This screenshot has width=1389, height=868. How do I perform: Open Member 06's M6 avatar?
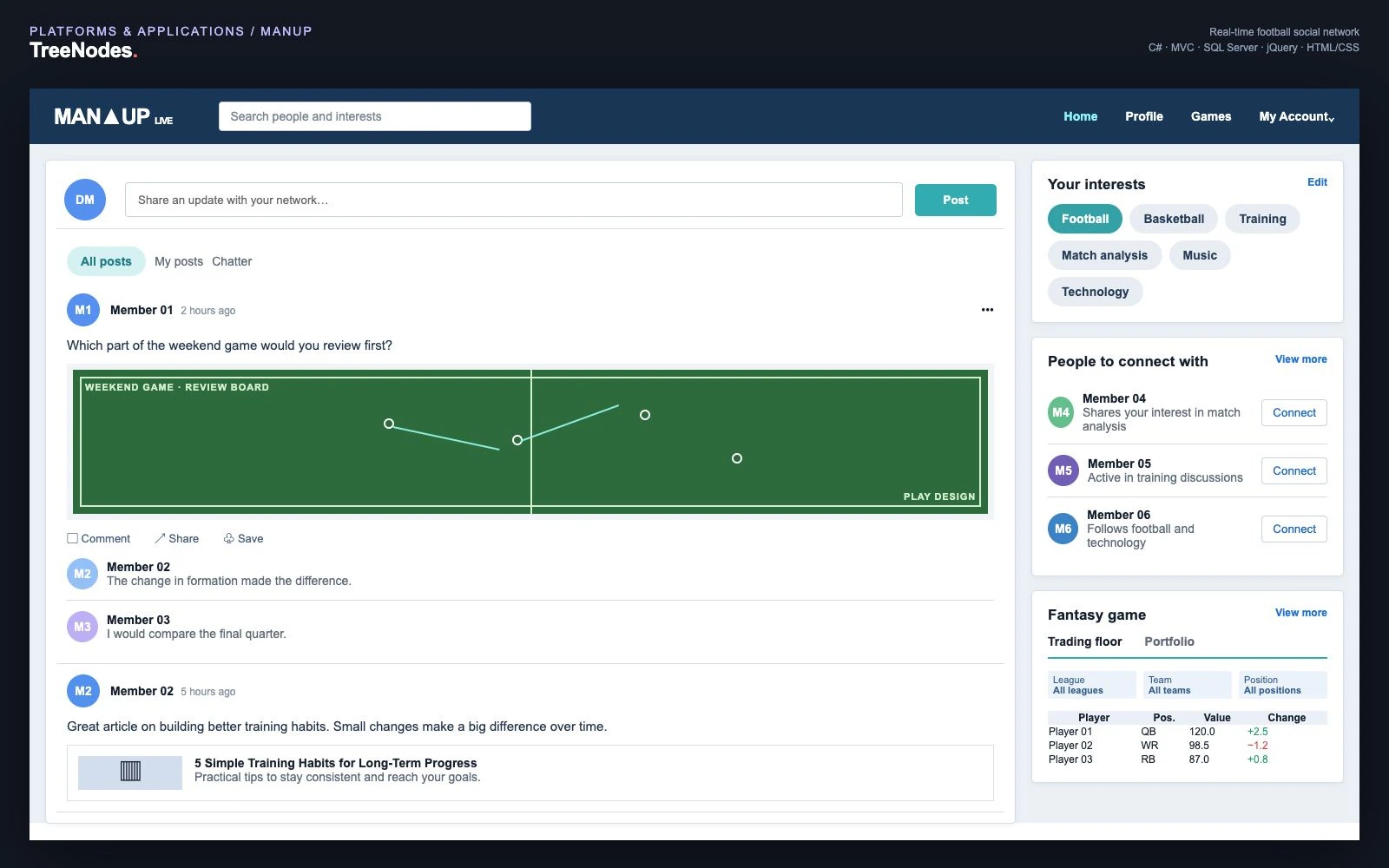click(1063, 529)
